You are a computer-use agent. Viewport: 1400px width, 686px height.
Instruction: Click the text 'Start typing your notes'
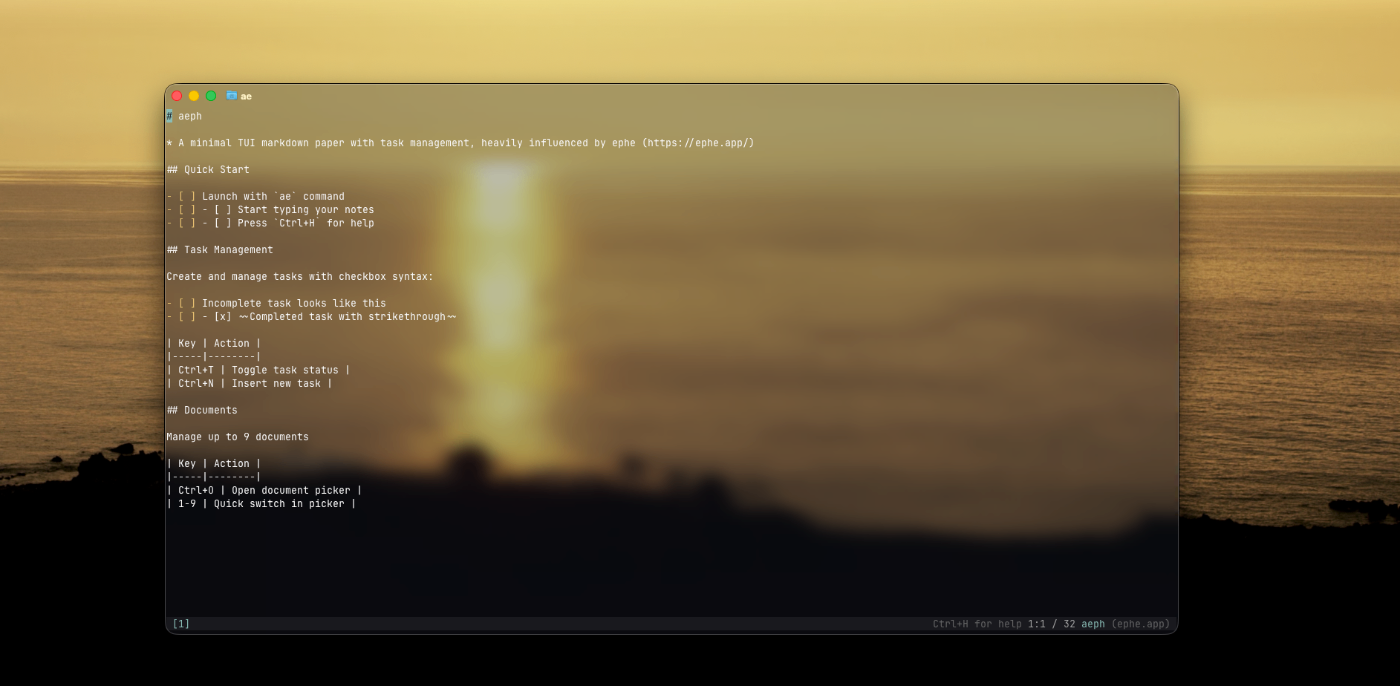click(x=305, y=210)
